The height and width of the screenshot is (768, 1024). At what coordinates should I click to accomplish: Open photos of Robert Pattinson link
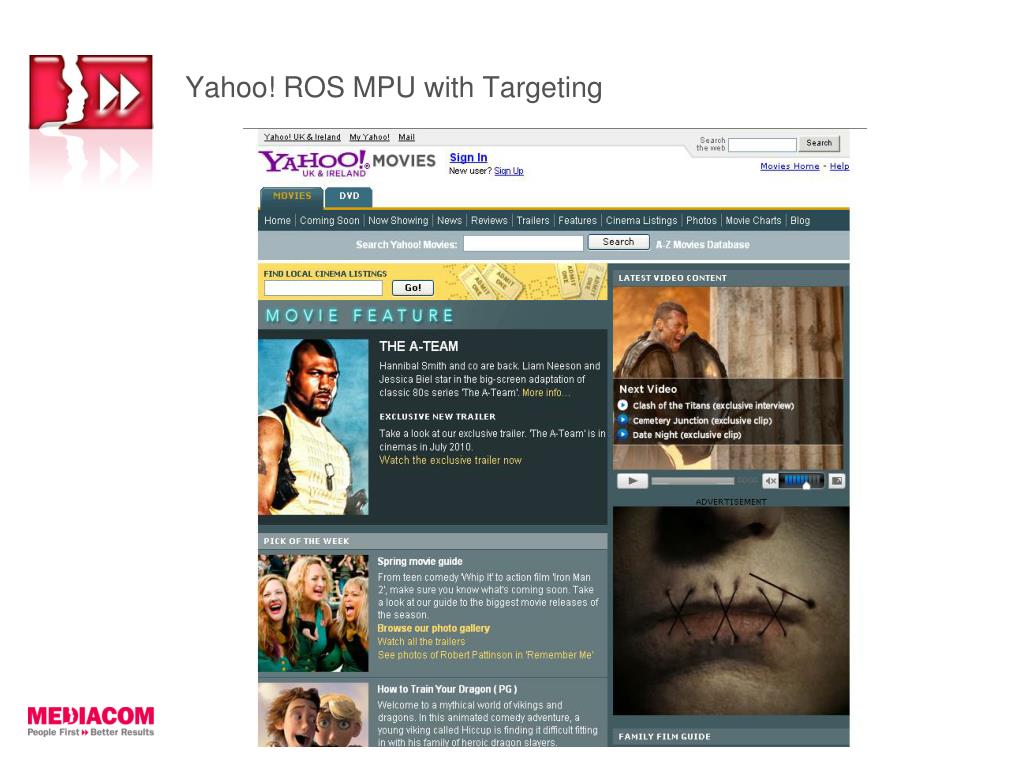click(x=485, y=655)
